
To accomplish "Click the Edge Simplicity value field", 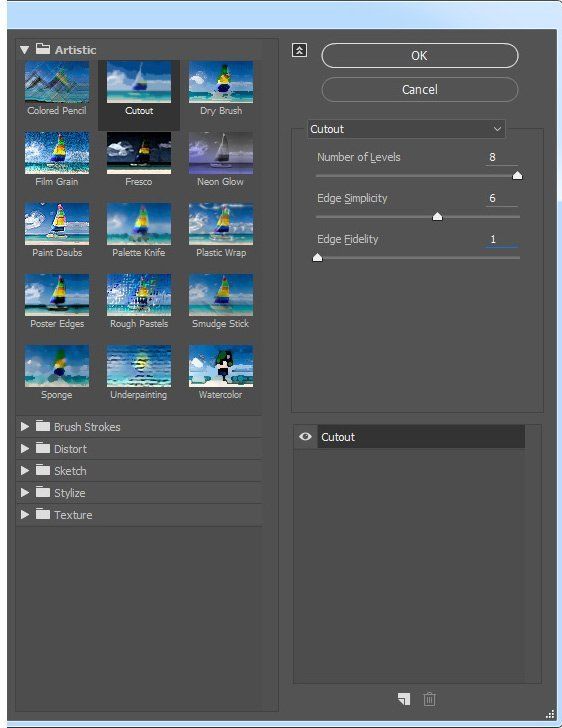I will 502,198.
